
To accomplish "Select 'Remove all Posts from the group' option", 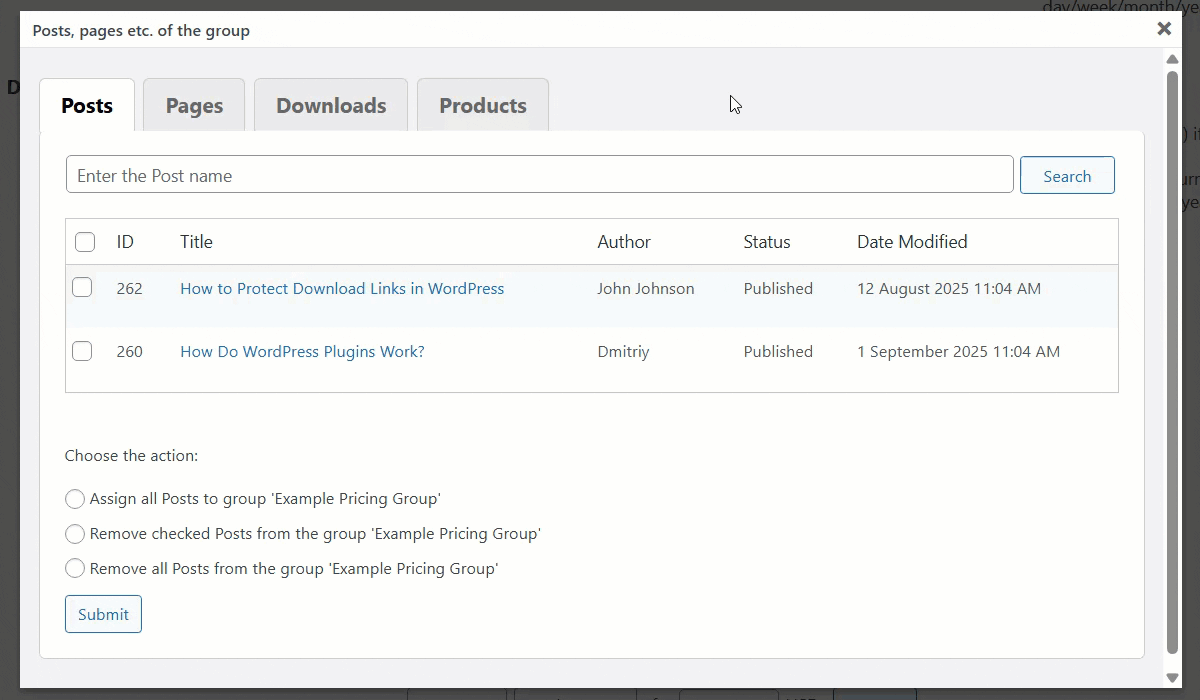I will pos(75,568).
